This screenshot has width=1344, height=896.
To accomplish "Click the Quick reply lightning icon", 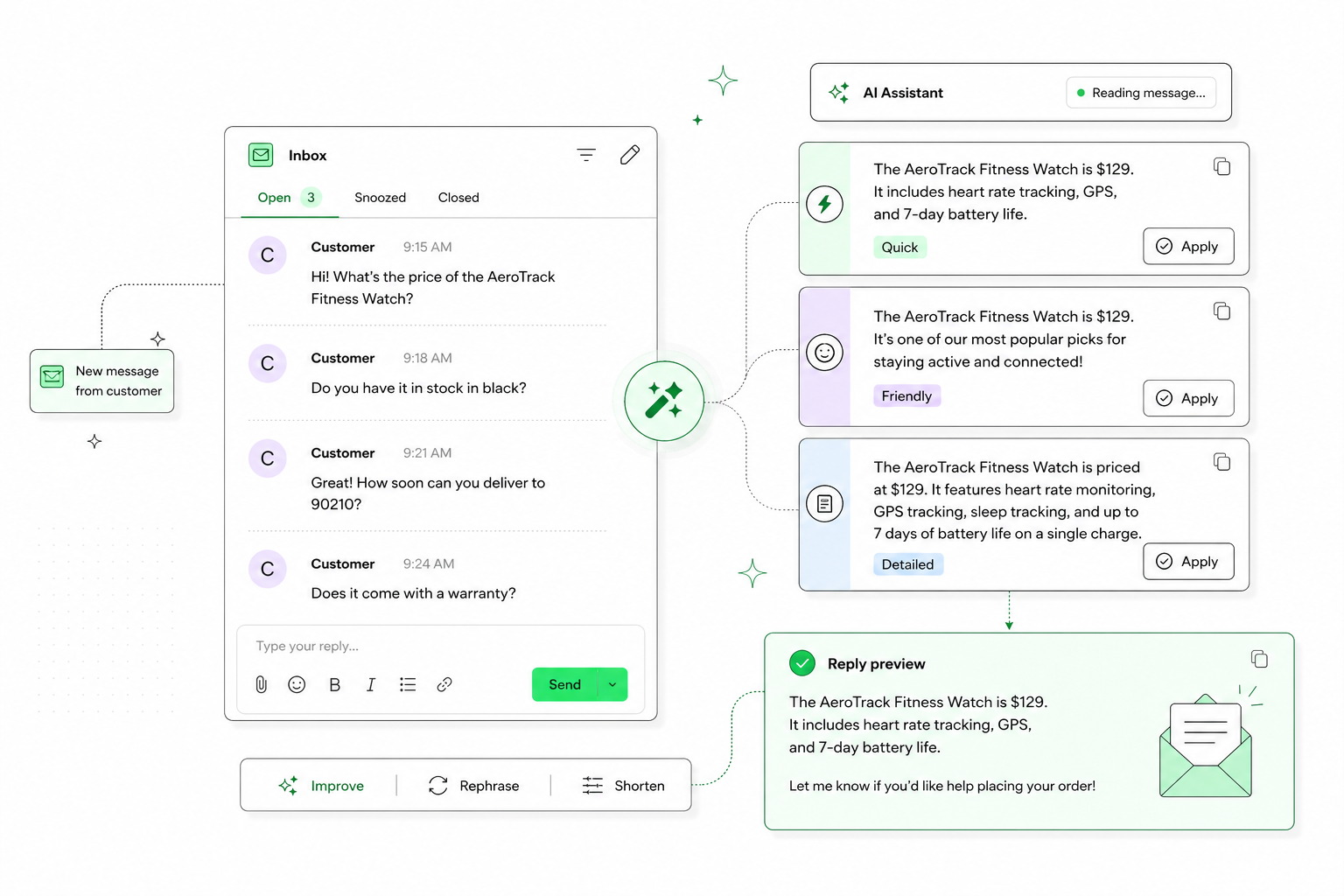I will 824,204.
